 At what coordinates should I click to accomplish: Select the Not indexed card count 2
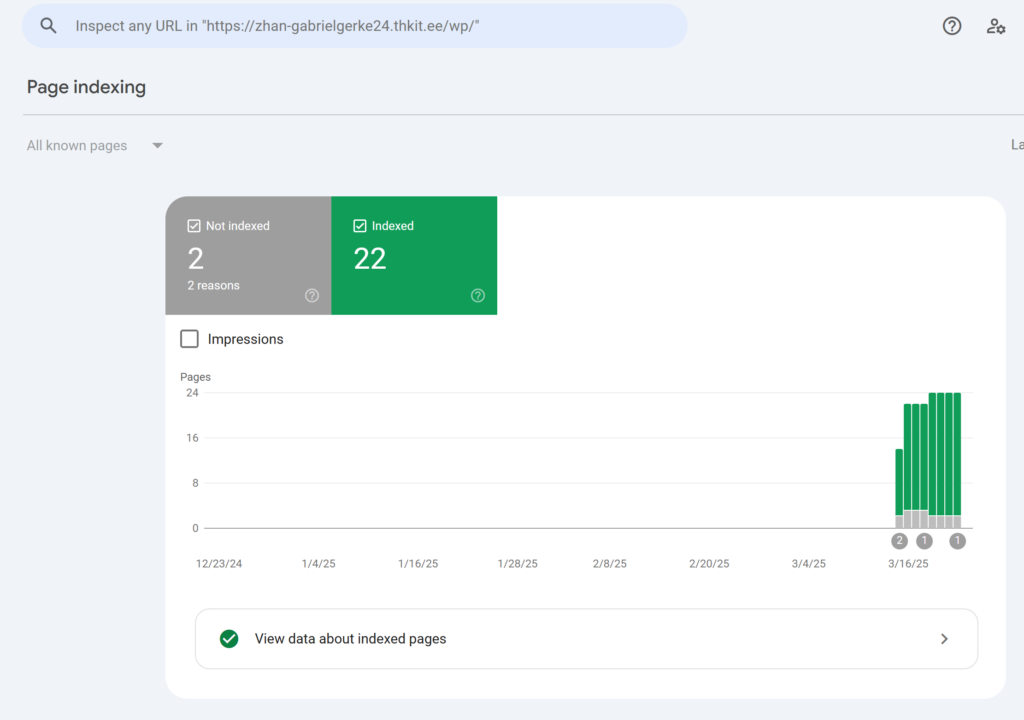(196, 259)
